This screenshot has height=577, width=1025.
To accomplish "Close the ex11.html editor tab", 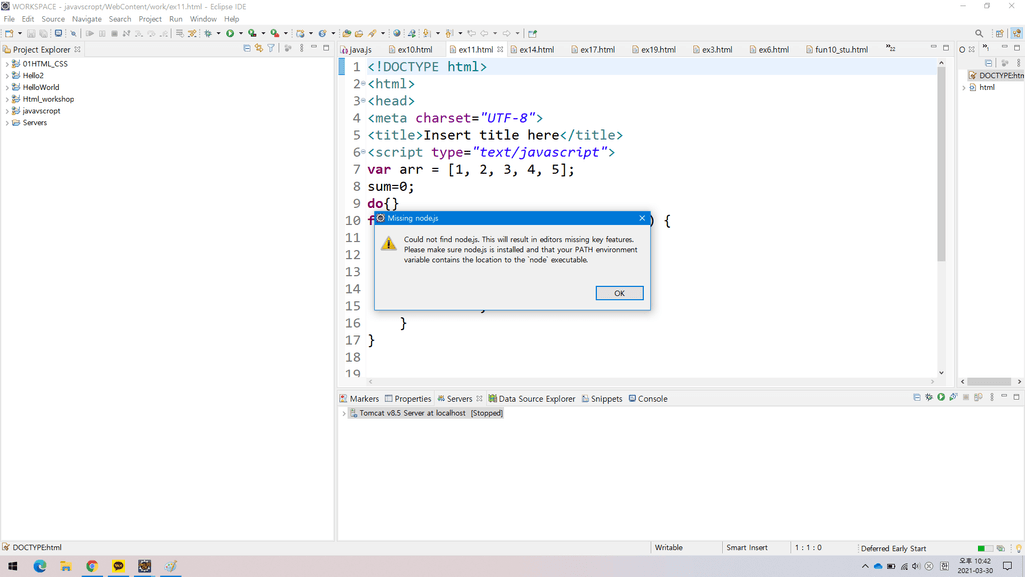I will pyautogui.click(x=500, y=50).
